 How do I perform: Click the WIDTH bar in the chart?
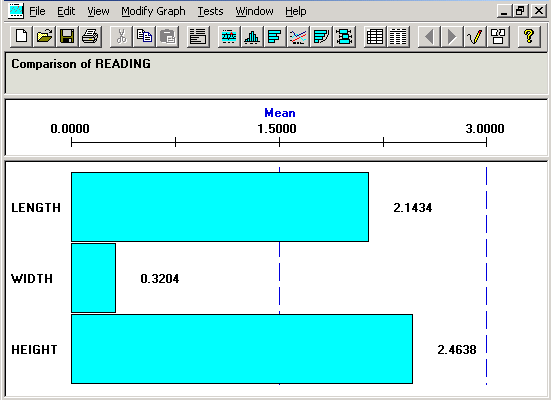[x=93, y=278]
